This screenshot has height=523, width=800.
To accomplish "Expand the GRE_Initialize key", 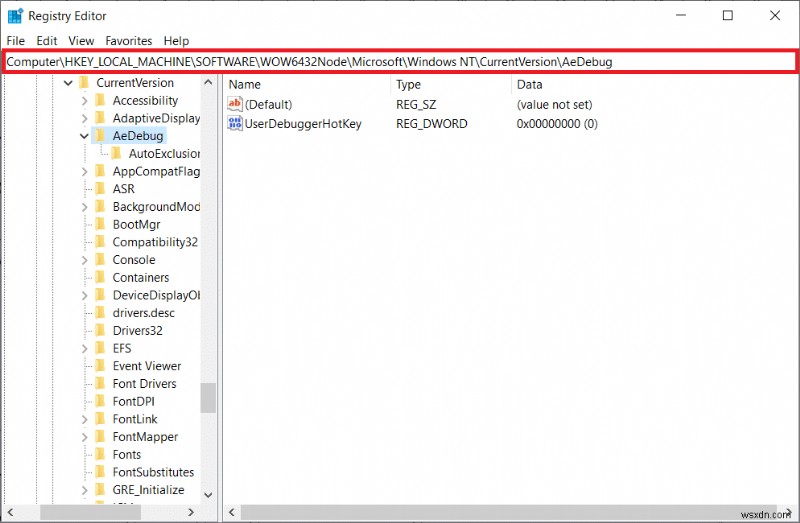I will (84, 490).
